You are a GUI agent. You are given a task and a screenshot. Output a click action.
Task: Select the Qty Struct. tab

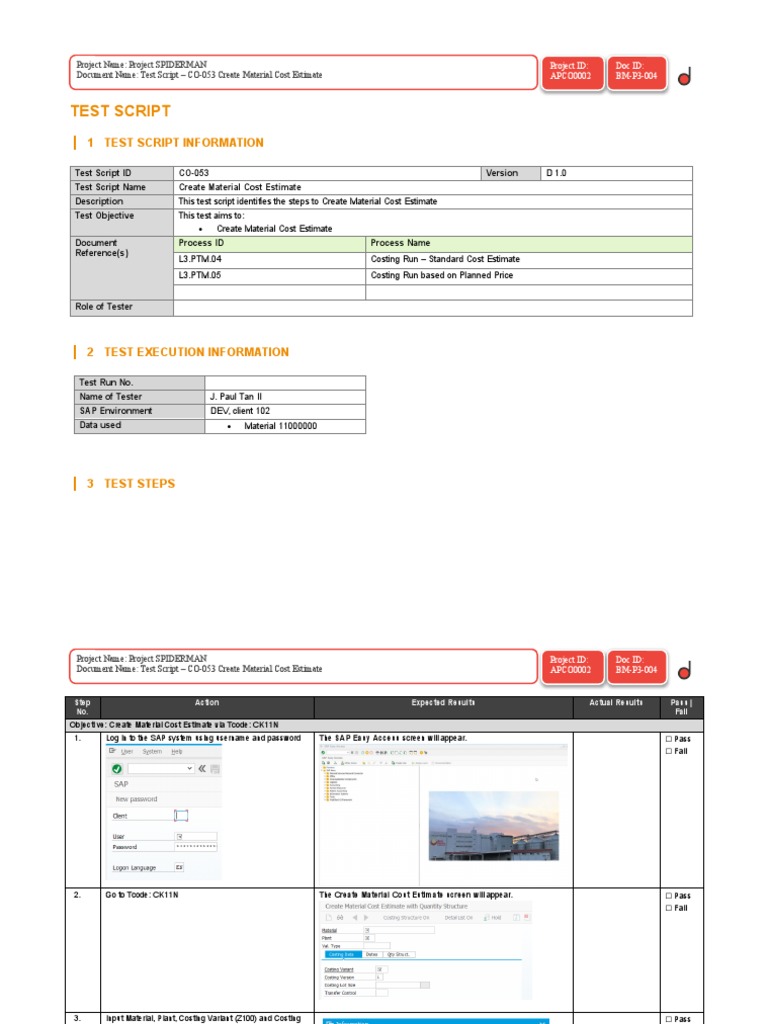coord(399,954)
